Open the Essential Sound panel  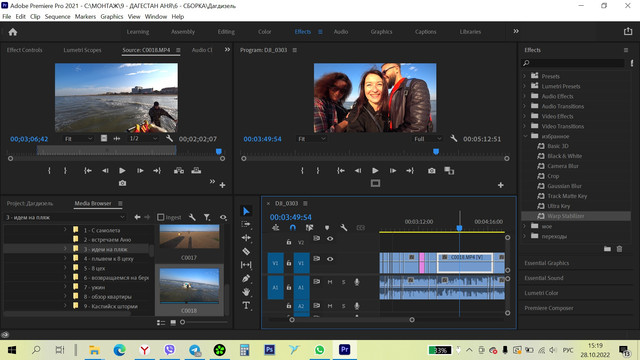(544, 278)
